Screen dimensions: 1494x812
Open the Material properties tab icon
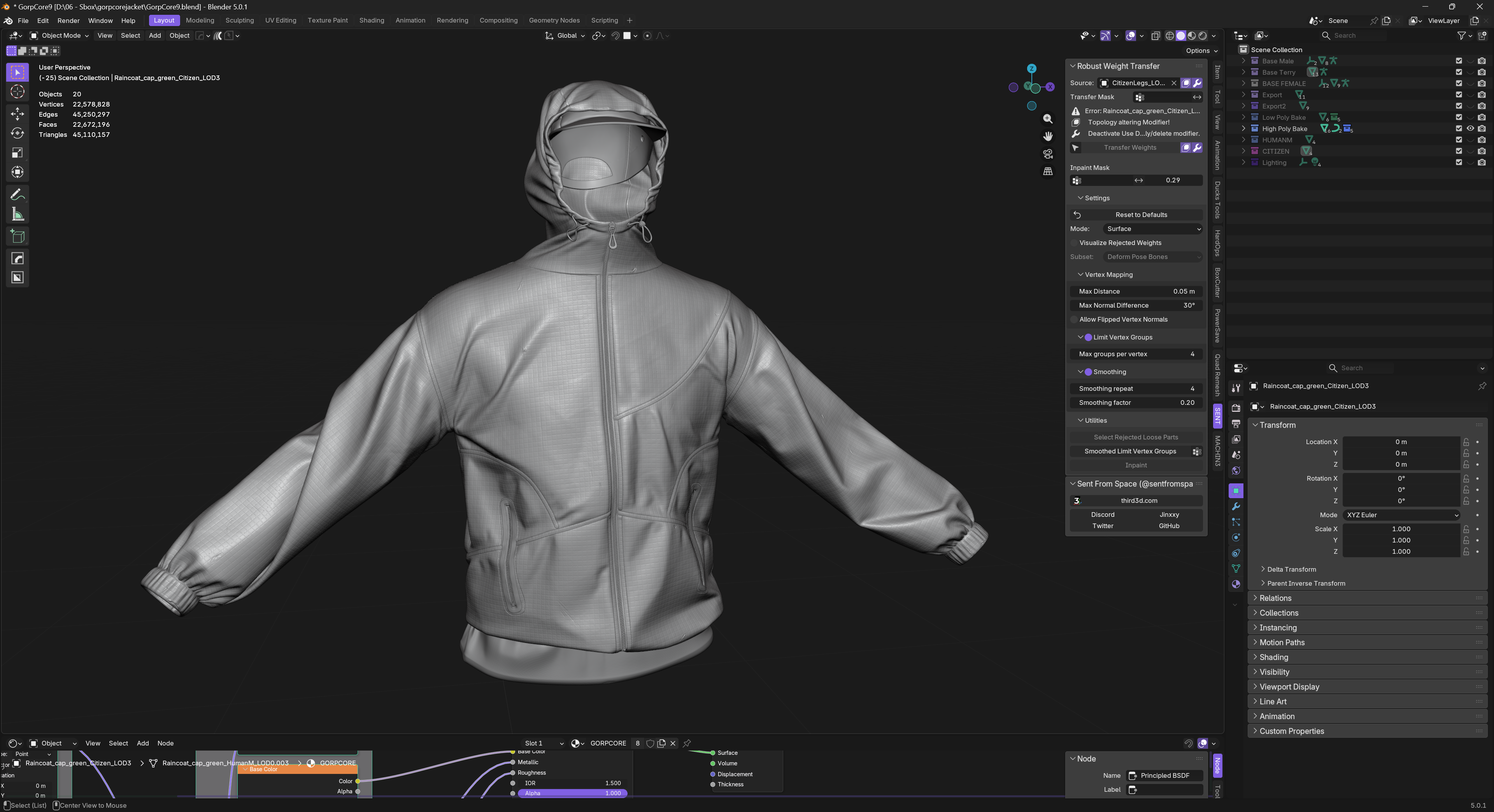pos(1236,584)
